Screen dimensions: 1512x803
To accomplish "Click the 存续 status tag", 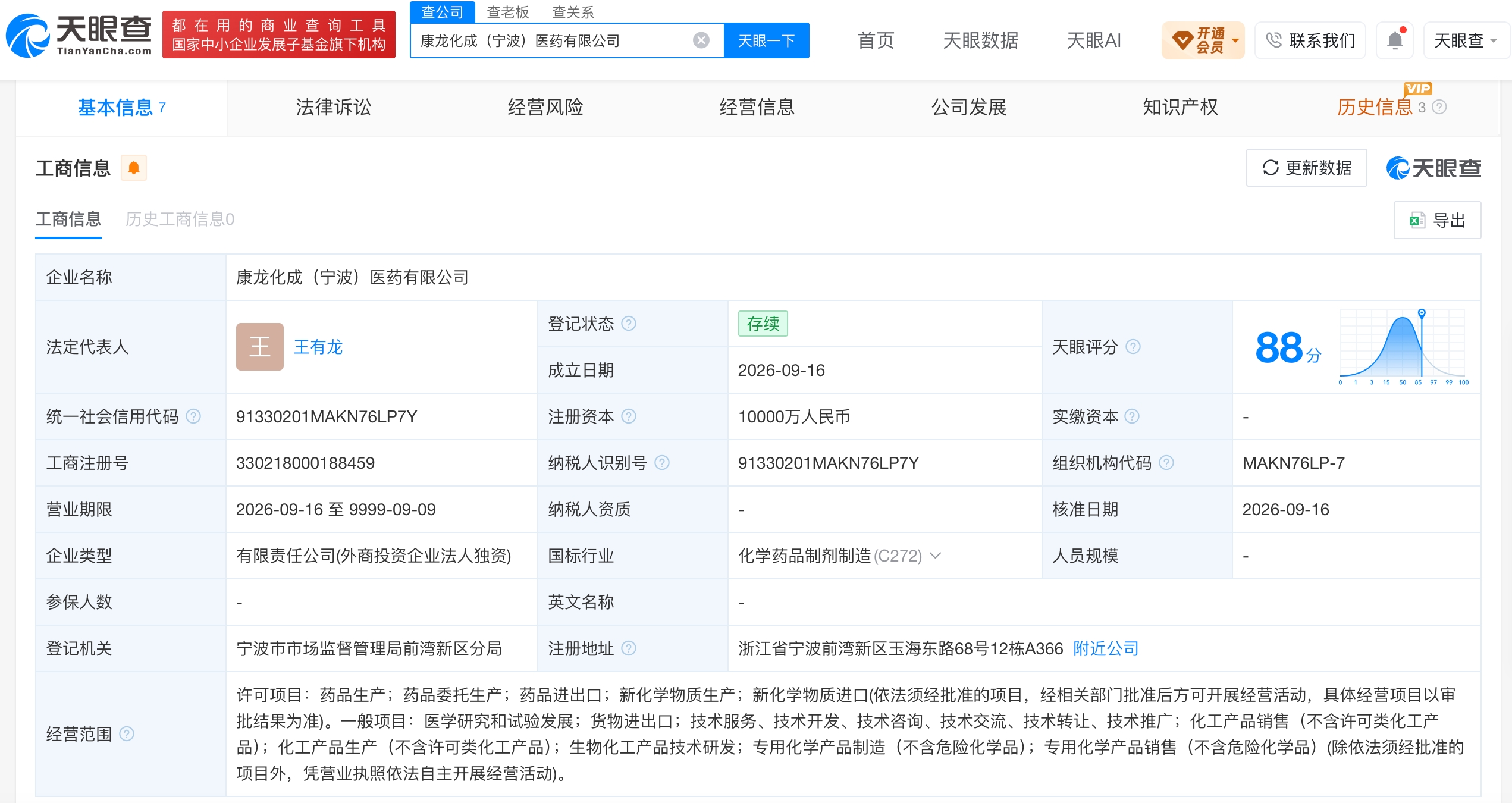I will (x=763, y=324).
